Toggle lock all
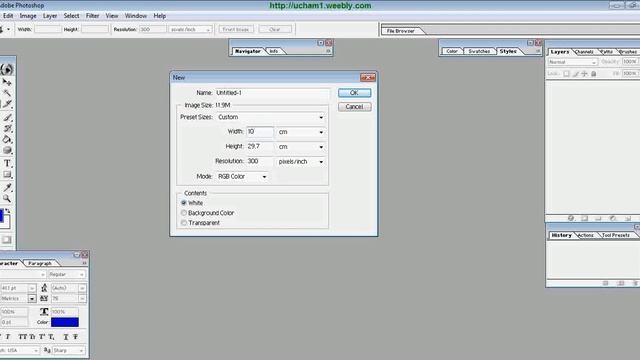Image resolution: width=640 pixels, height=360 pixels. pos(594,74)
